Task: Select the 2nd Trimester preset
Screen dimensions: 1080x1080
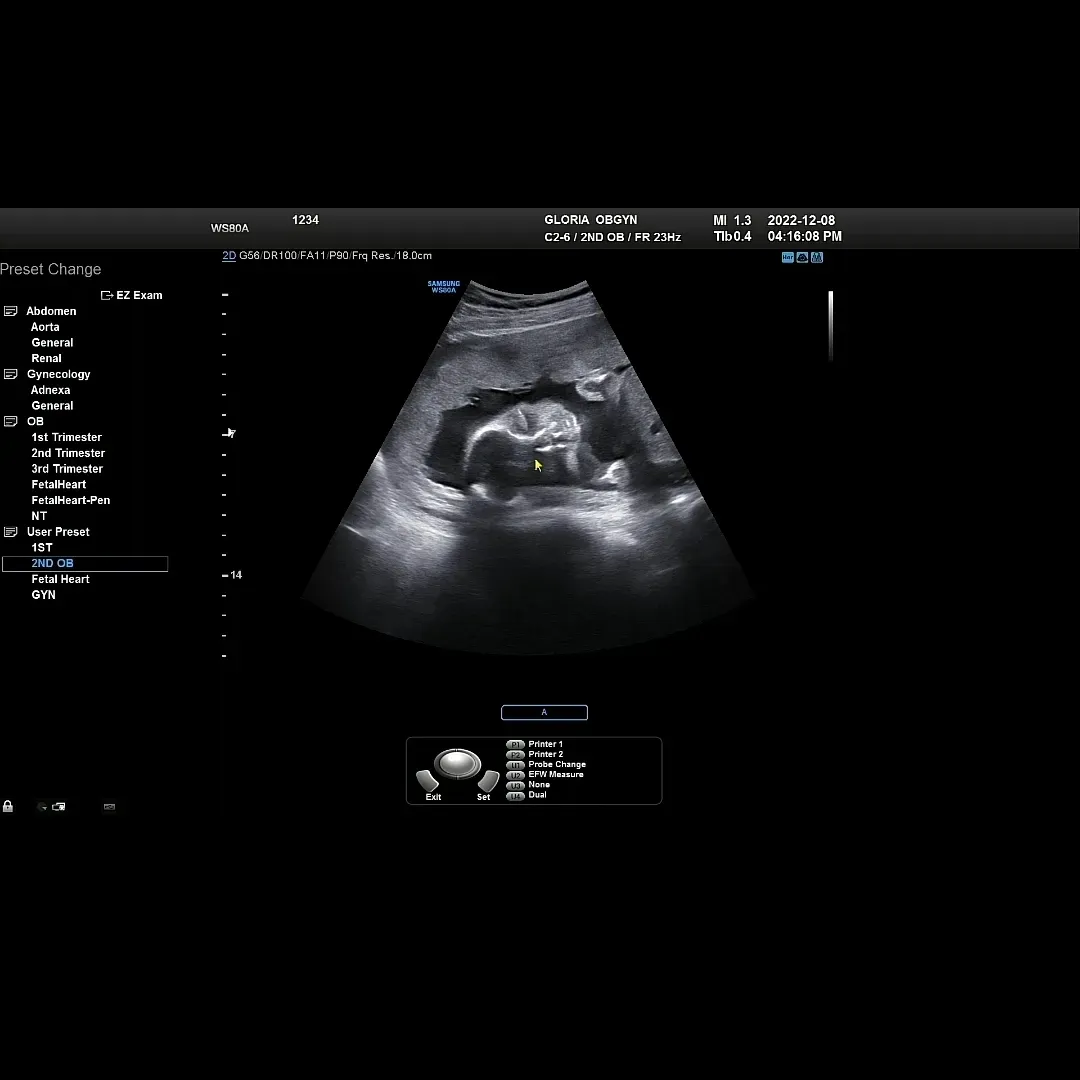Action: click(x=68, y=453)
